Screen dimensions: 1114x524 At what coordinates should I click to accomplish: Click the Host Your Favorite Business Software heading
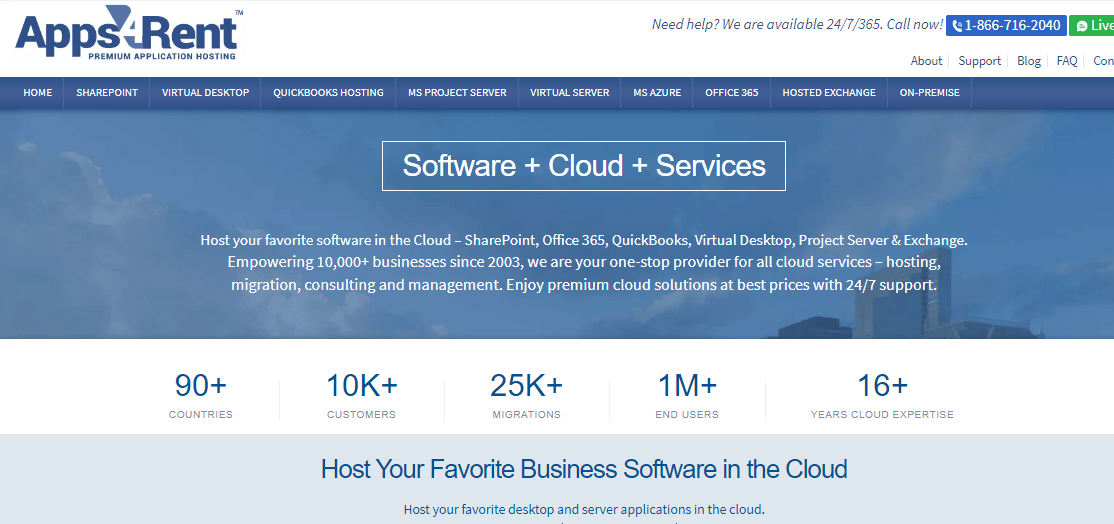tap(584, 469)
